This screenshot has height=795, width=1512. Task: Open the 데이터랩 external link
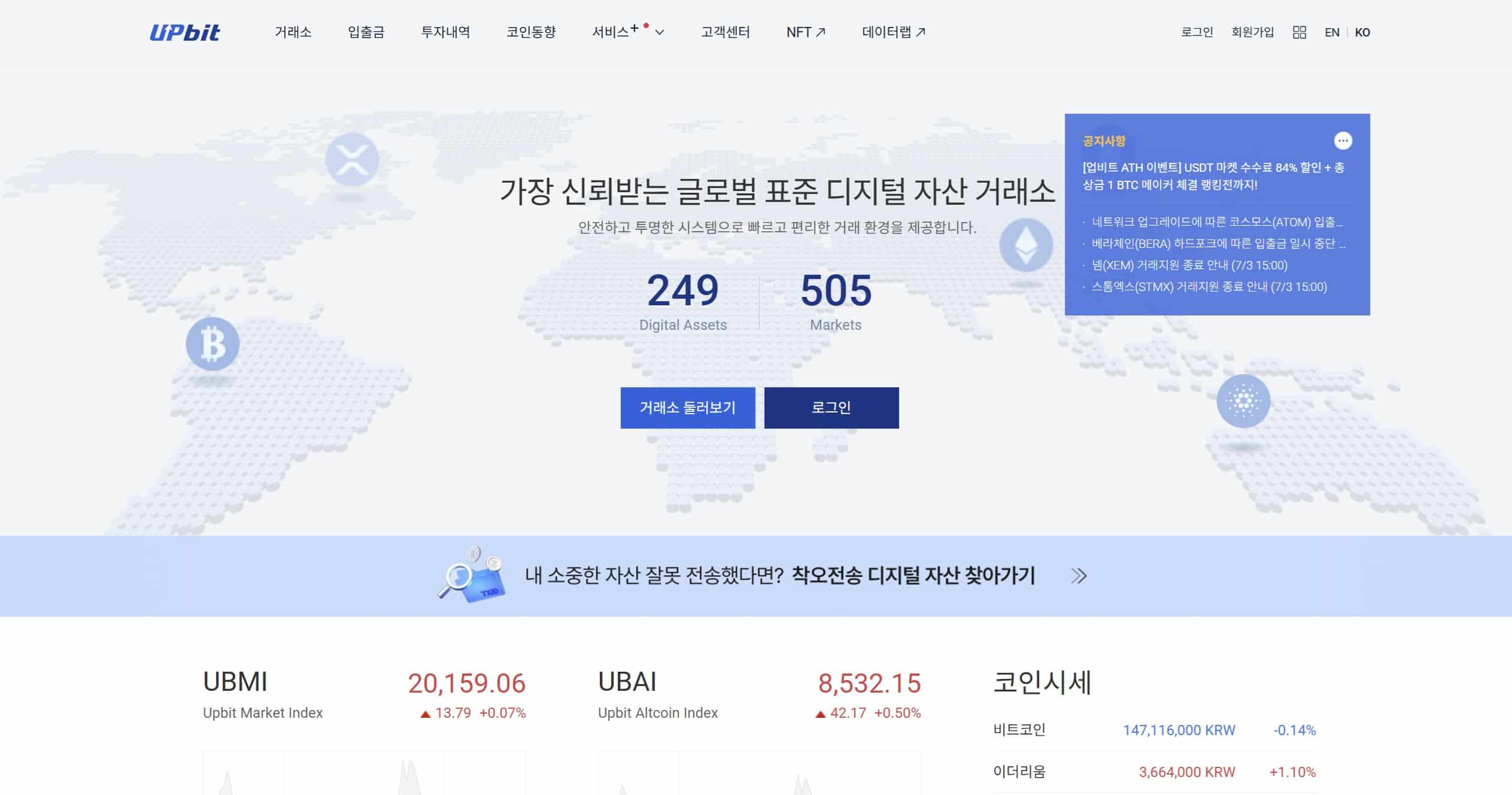894,32
